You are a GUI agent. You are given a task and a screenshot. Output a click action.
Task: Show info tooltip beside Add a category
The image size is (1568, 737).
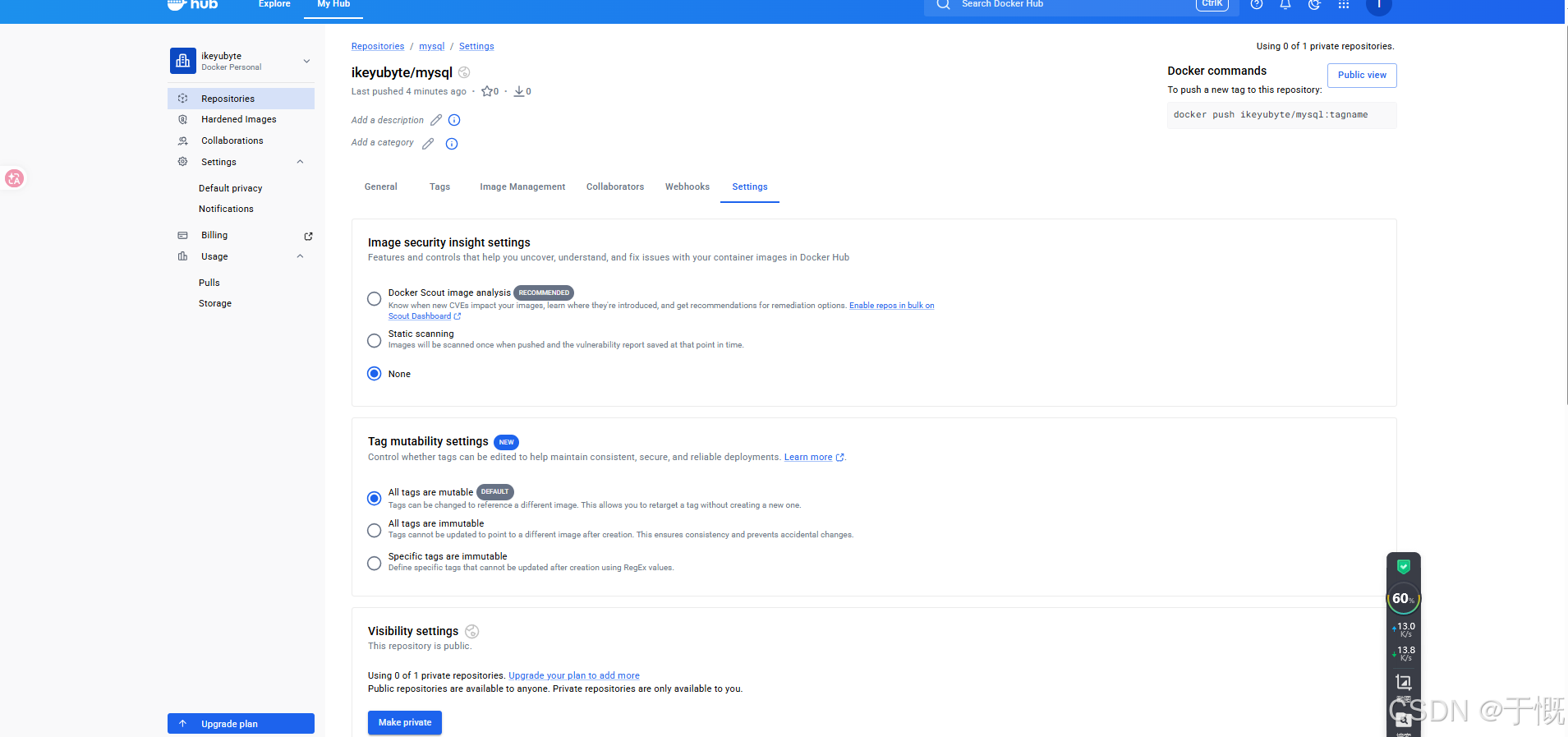(x=452, y=144)
